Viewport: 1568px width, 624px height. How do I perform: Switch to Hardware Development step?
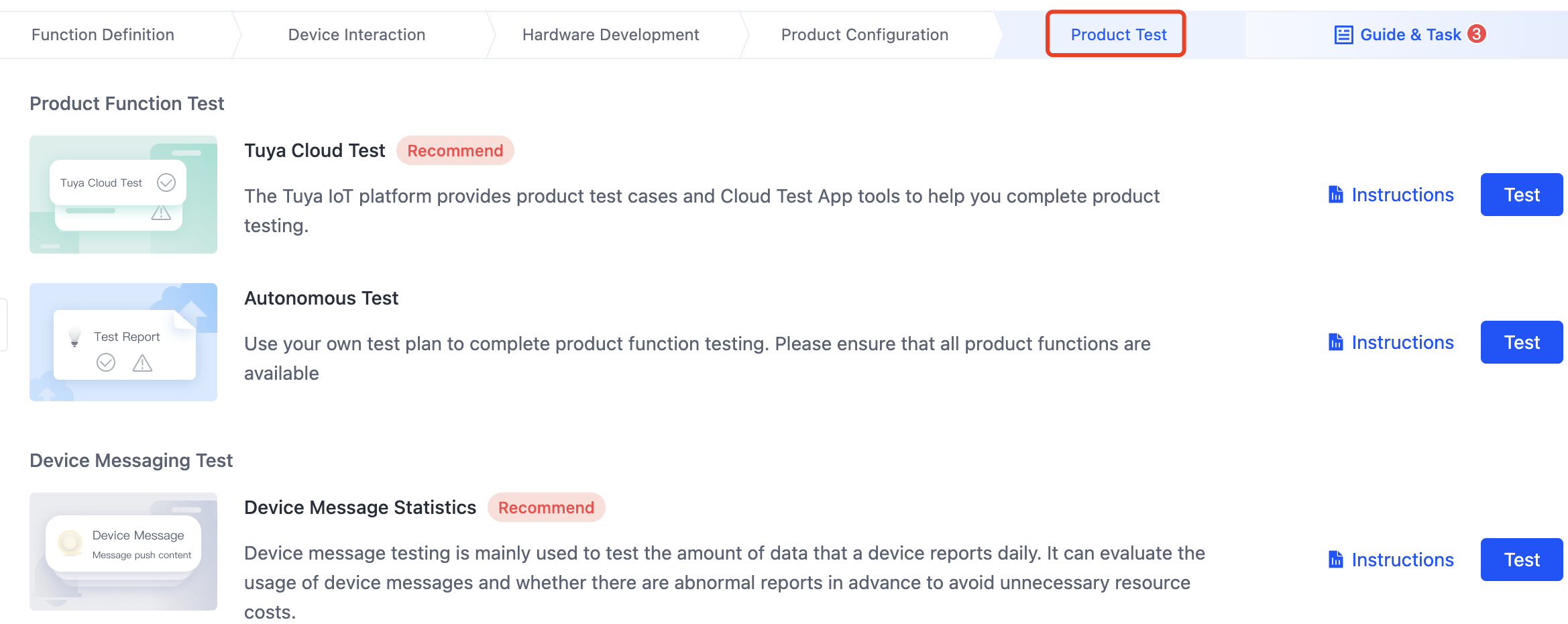point(611,35)
